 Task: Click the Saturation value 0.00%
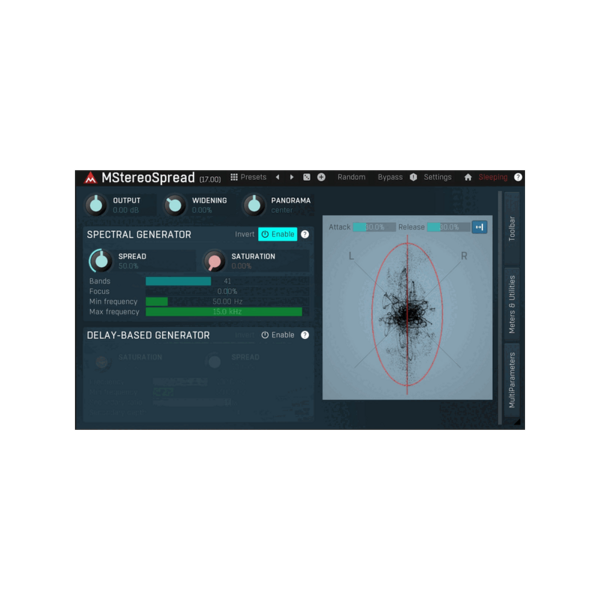241,266
